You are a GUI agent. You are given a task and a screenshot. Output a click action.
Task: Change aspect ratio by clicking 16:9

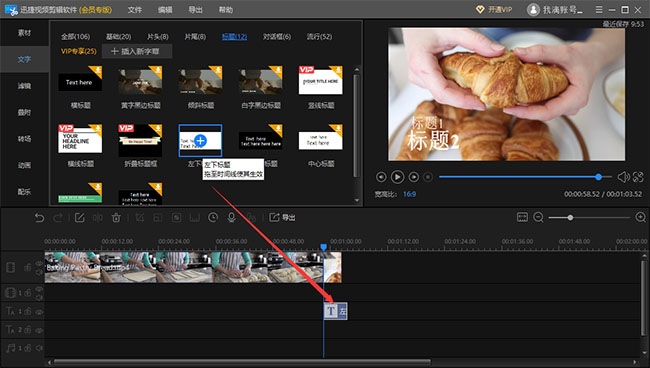click(409, 194)
